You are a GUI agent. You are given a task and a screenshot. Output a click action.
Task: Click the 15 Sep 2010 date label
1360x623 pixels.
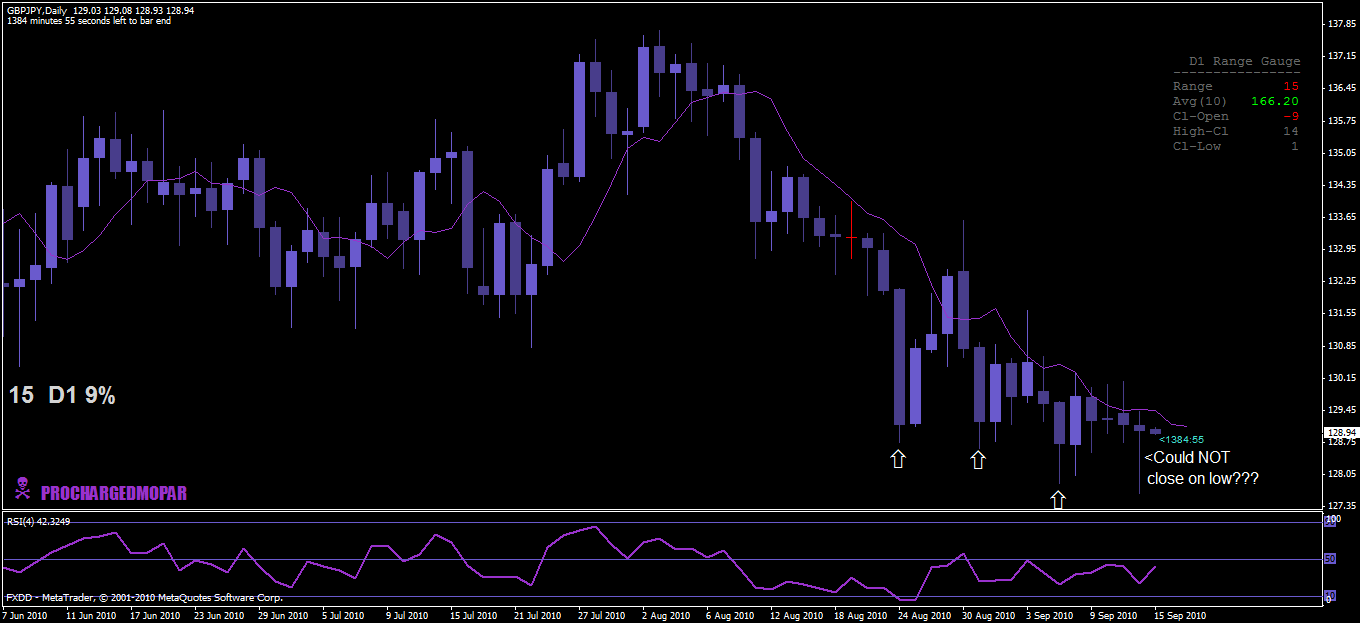[x=1180, y=616]
